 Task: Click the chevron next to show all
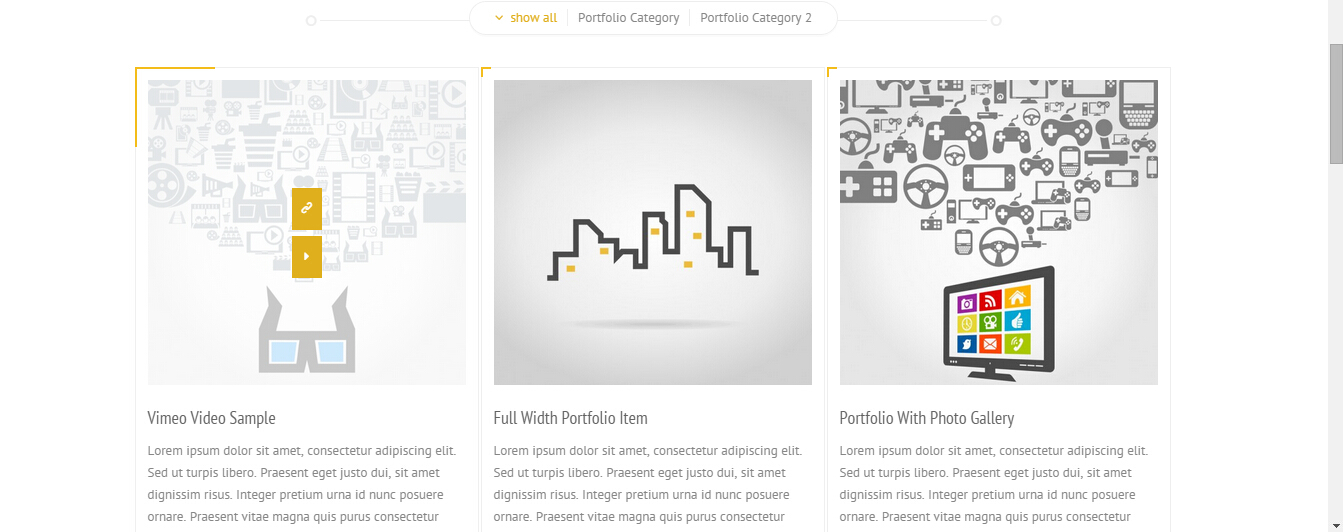pos(499,18)
